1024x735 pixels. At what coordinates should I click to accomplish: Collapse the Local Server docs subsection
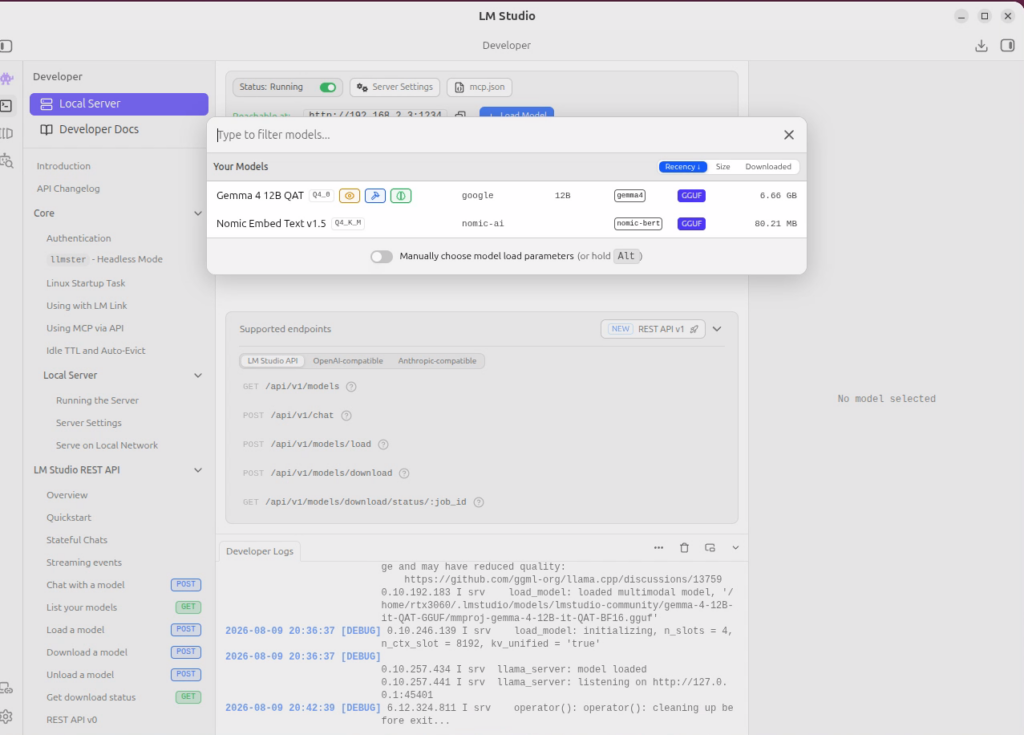pyautogui.click(x=198, y=375)
